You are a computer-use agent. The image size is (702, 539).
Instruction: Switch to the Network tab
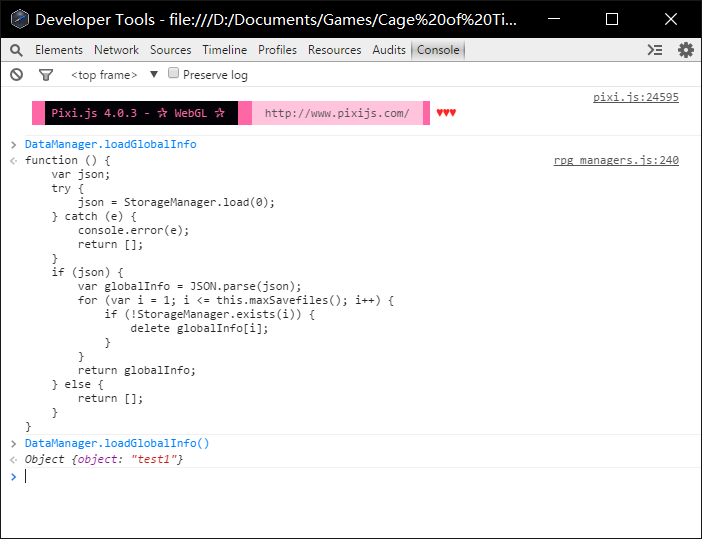coord(116,50)
